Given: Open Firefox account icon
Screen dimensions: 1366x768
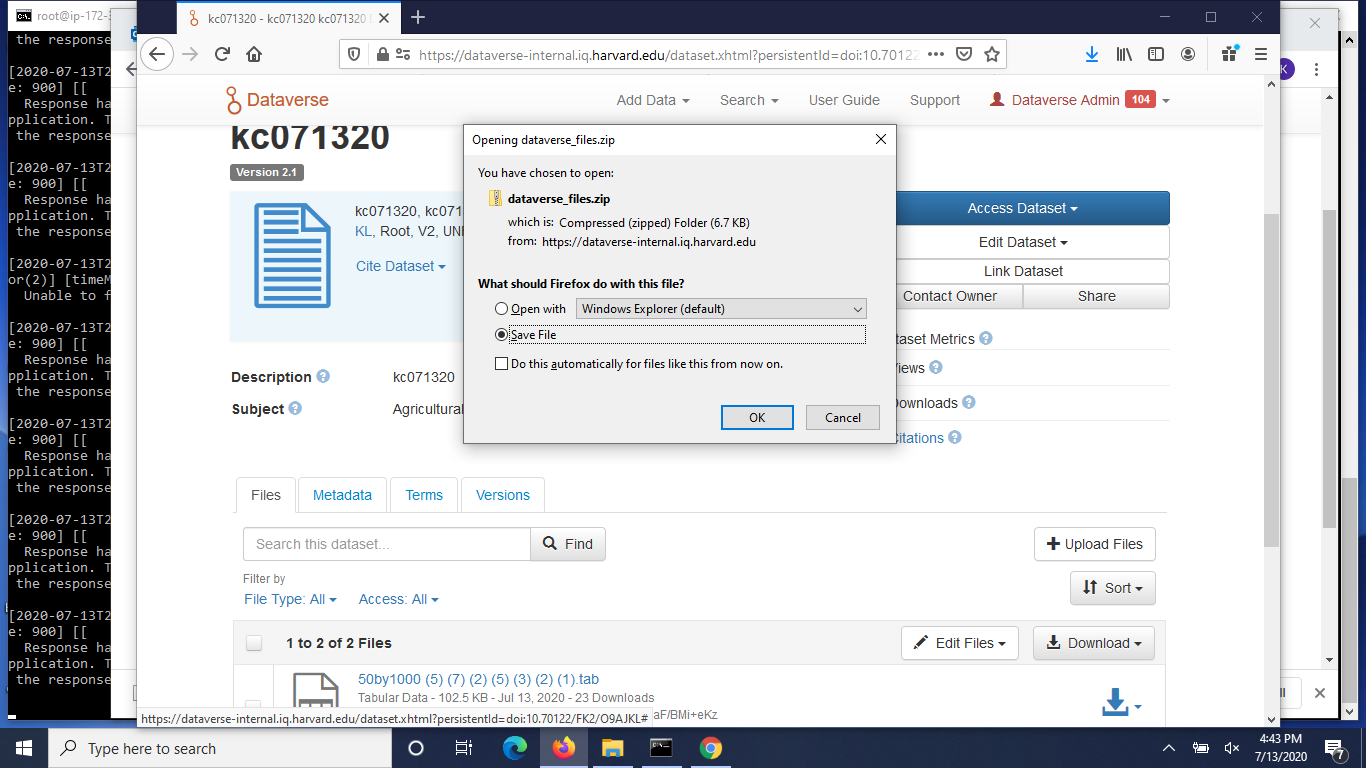Looking at the screenshot, I should coord(1188,55).
